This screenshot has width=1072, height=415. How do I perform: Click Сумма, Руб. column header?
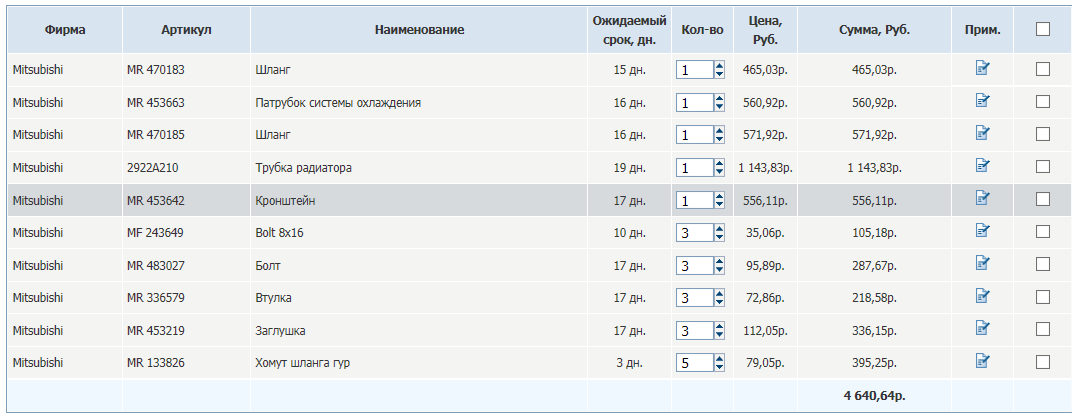(x=874, y=30)
